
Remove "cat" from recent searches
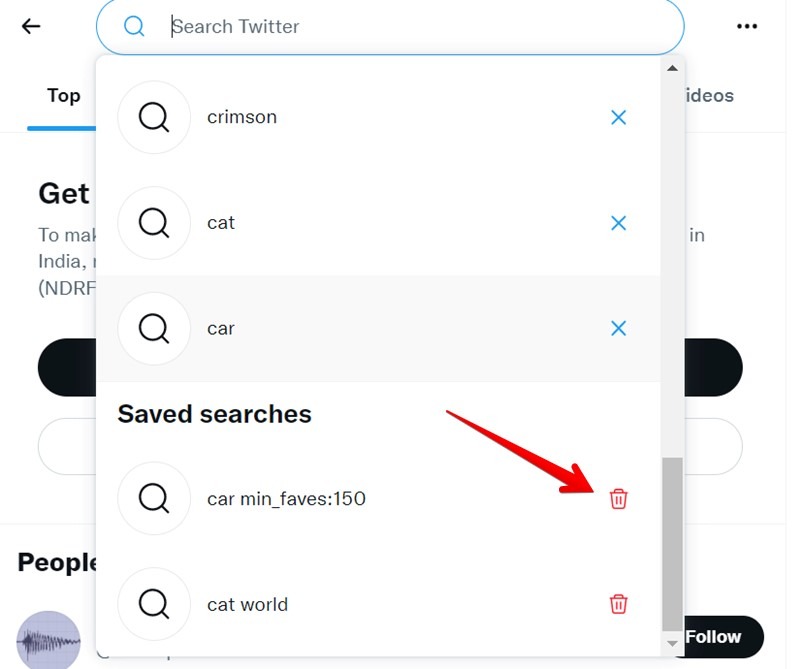(x=618, y=223)
